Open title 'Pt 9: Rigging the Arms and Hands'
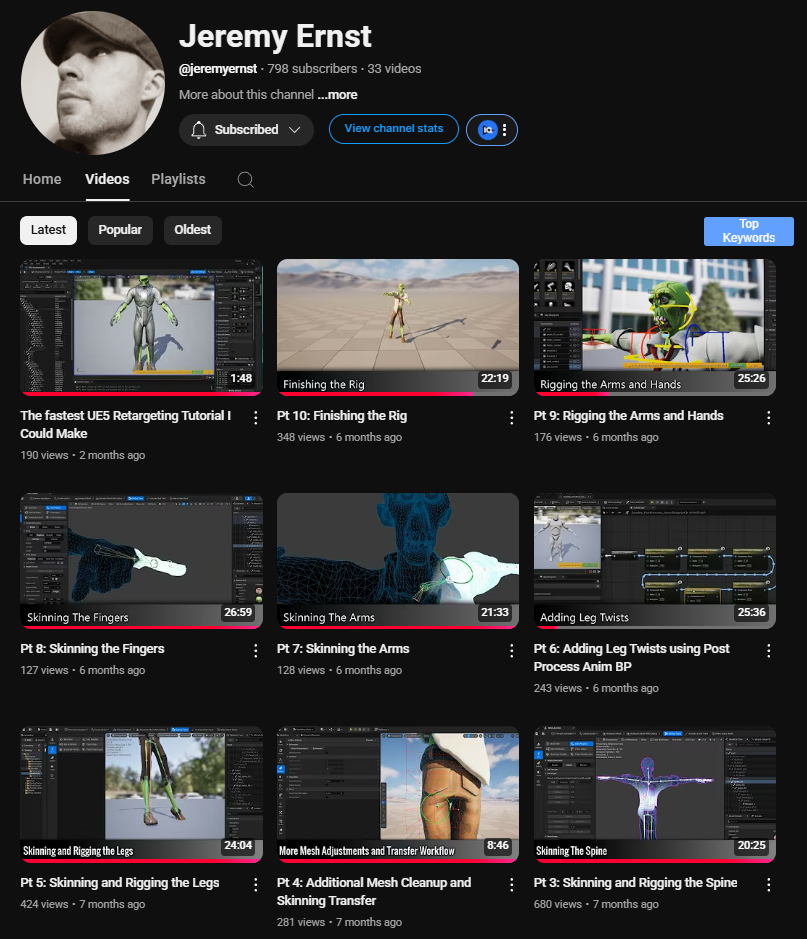This screenshot has height=939, width=807. pos(629,416)
